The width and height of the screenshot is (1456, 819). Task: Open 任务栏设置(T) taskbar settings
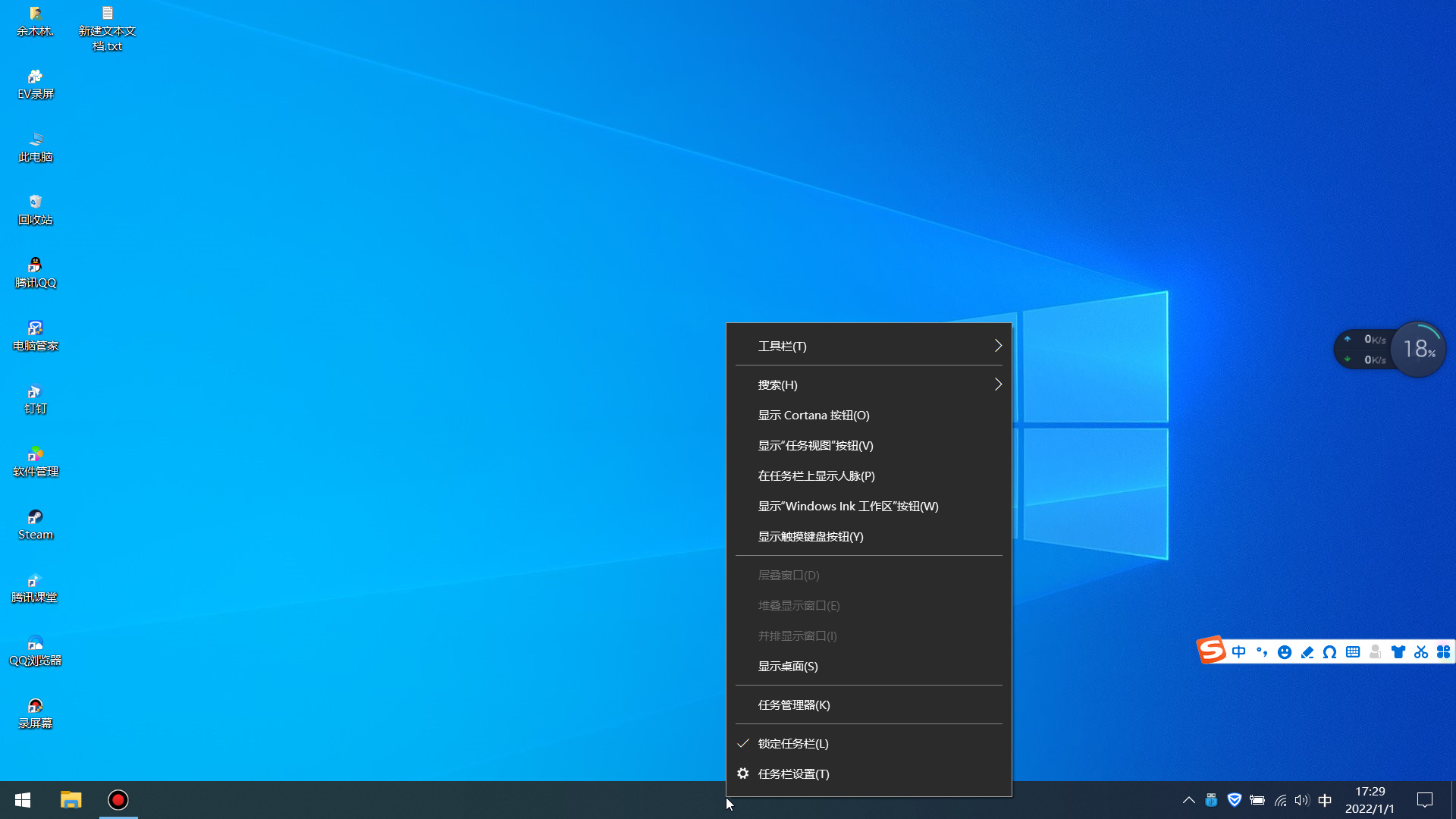(793, 773)
